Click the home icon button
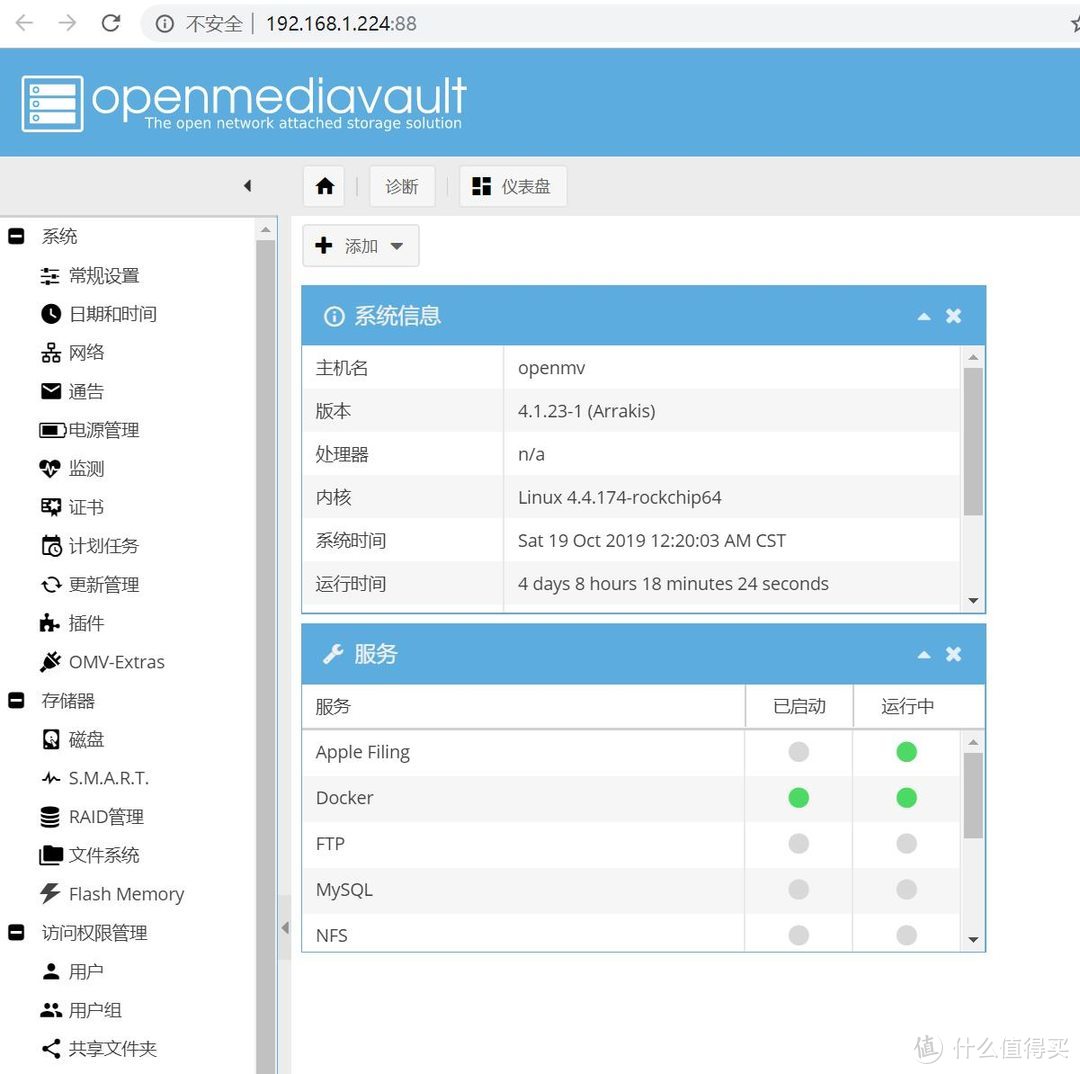 tap(324, 186)
